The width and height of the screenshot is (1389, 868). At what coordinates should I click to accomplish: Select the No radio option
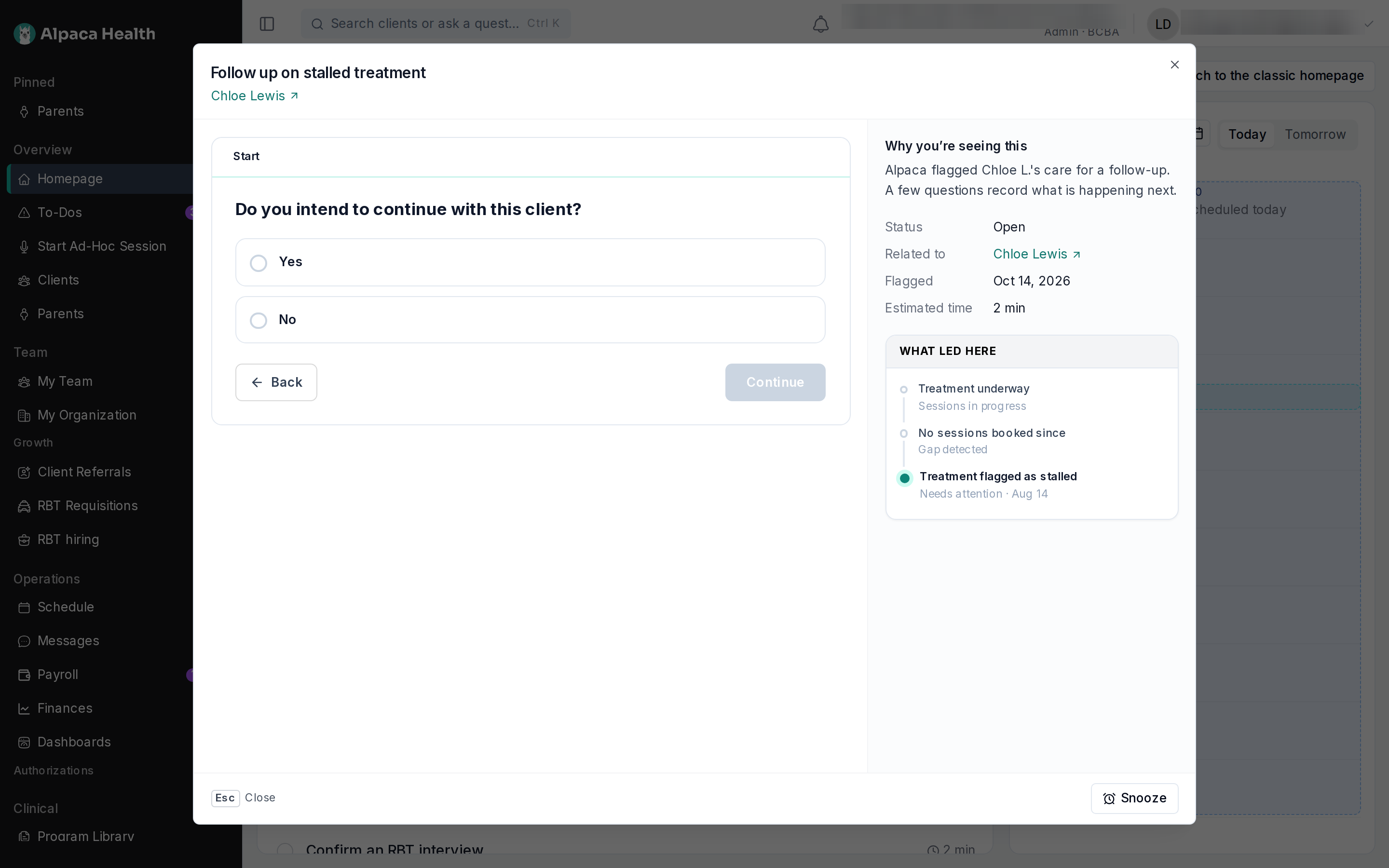[530, 320]
